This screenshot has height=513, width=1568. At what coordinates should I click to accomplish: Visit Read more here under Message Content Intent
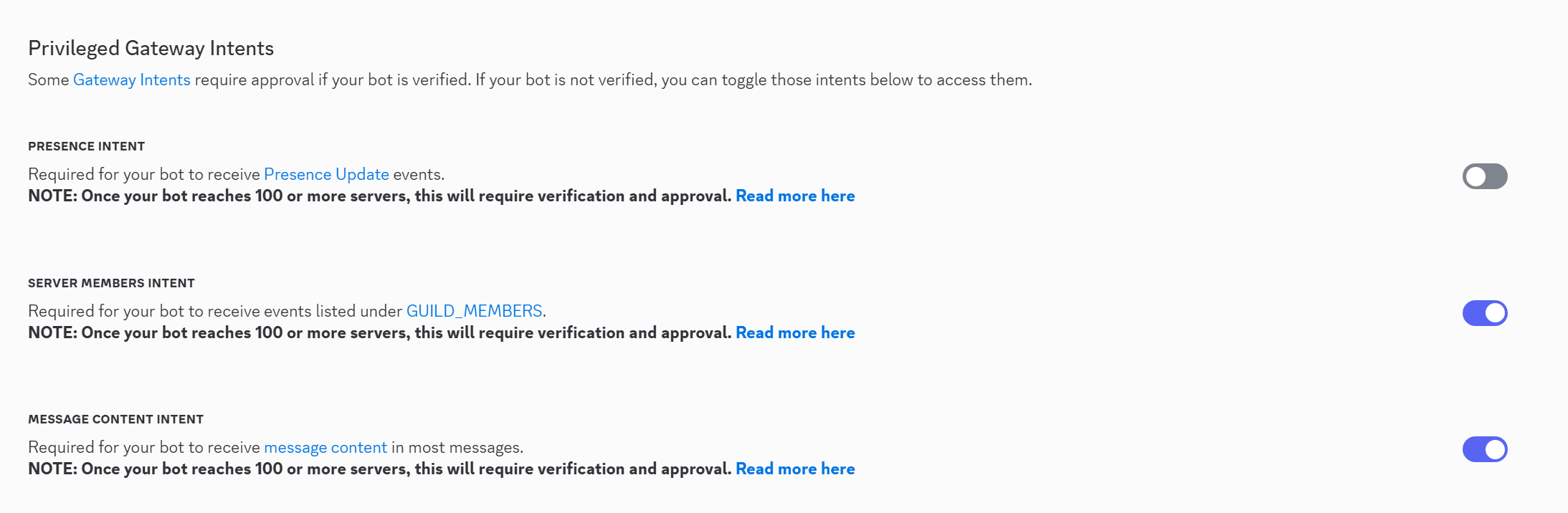pos(795,469)
